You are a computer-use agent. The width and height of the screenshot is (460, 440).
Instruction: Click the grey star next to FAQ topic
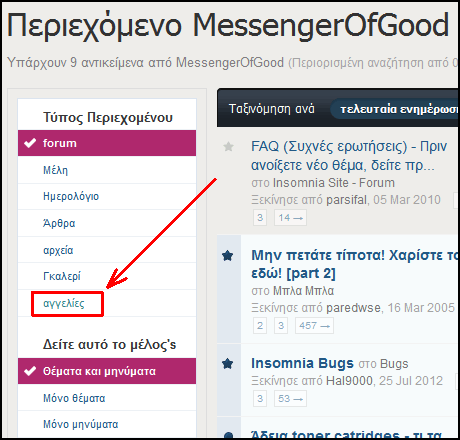click(x=228, y=146)
